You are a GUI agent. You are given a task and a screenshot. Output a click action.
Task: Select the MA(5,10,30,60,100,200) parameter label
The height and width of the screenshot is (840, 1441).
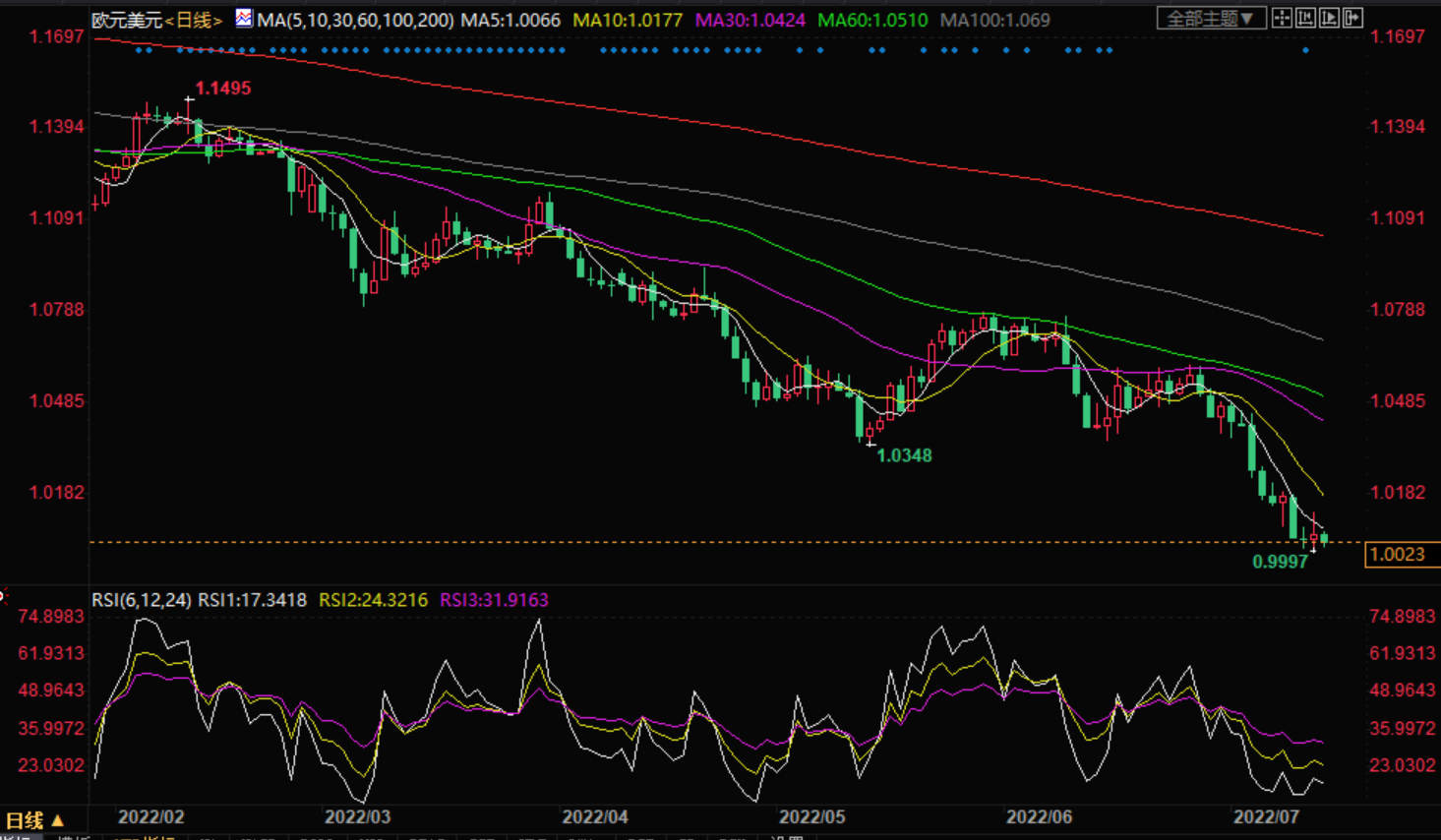coord(355,20)
